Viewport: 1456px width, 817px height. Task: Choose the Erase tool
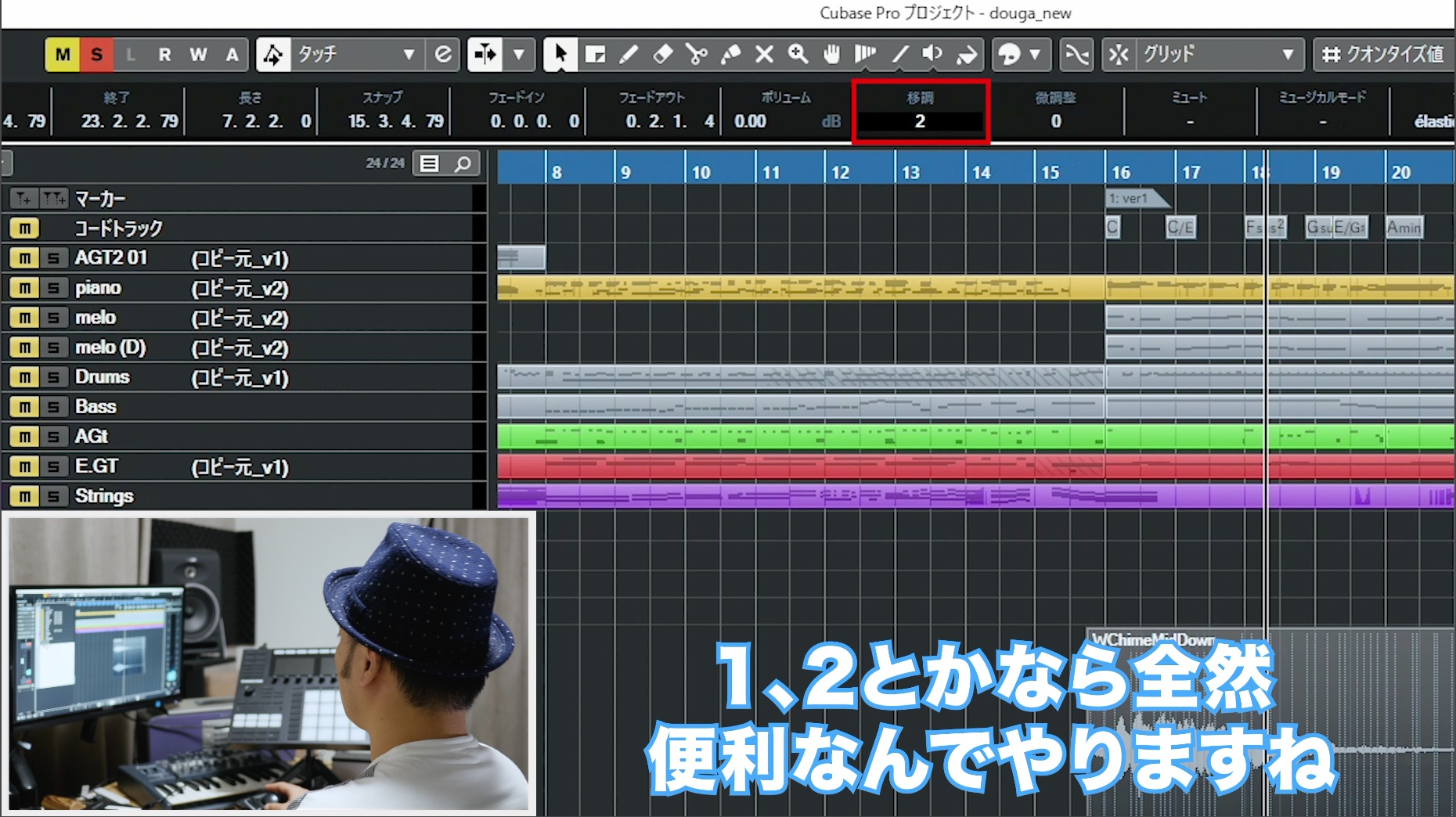(663, 54)
